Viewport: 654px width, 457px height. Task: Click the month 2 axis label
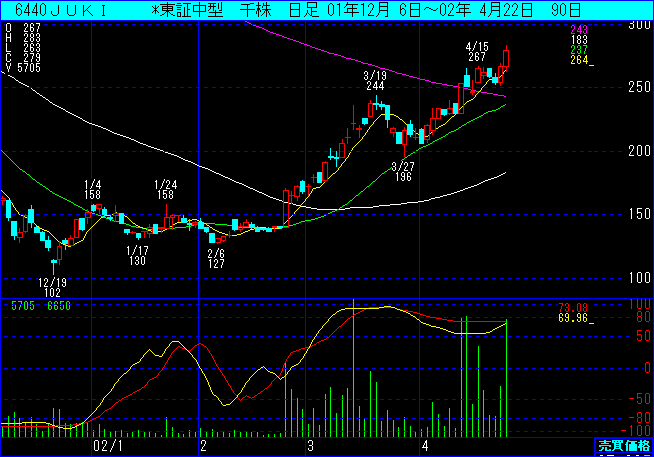[x=203, y=446]
